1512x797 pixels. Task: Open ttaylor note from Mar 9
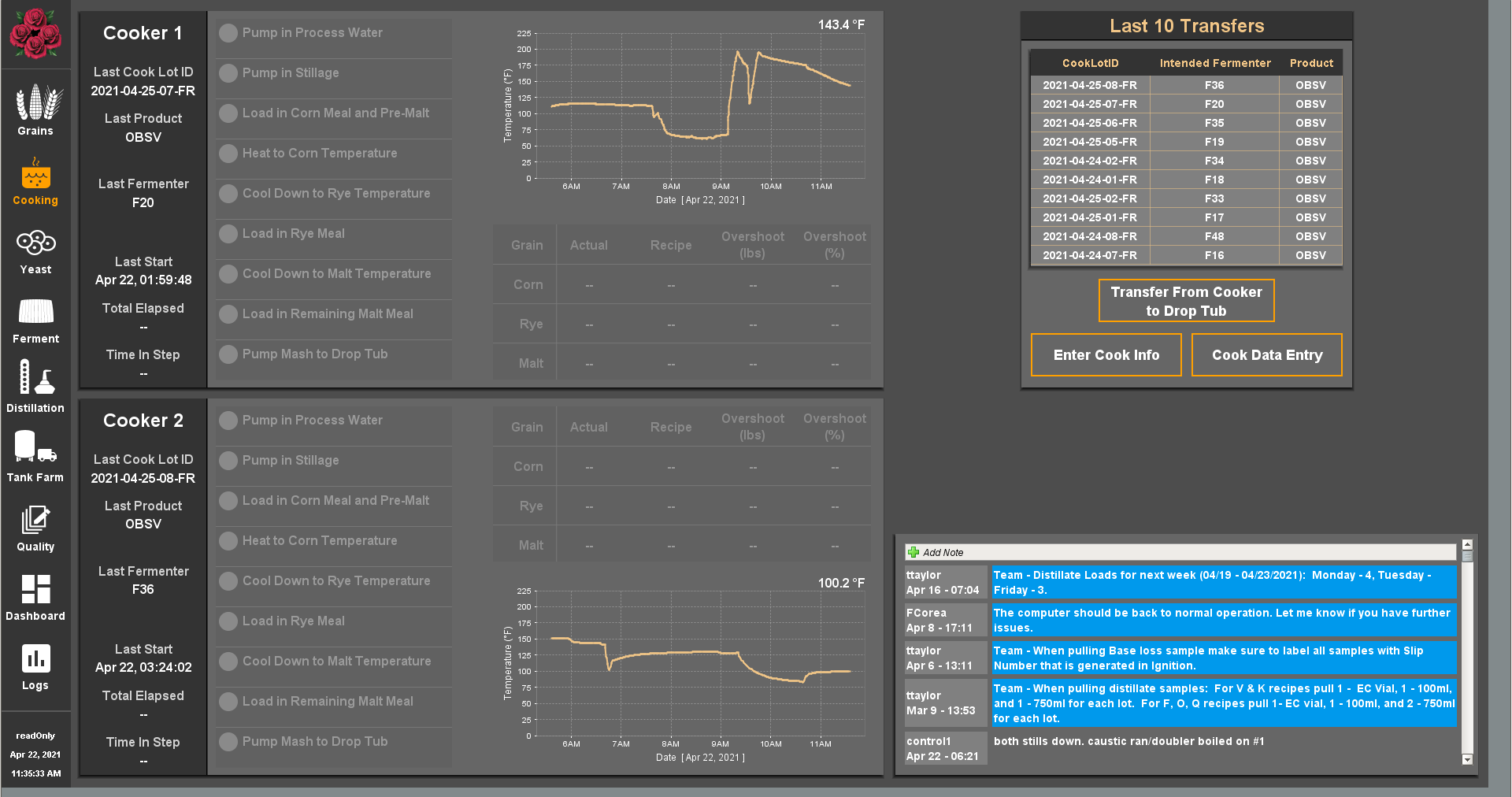pyautogui.click(x=1181, y=702)
